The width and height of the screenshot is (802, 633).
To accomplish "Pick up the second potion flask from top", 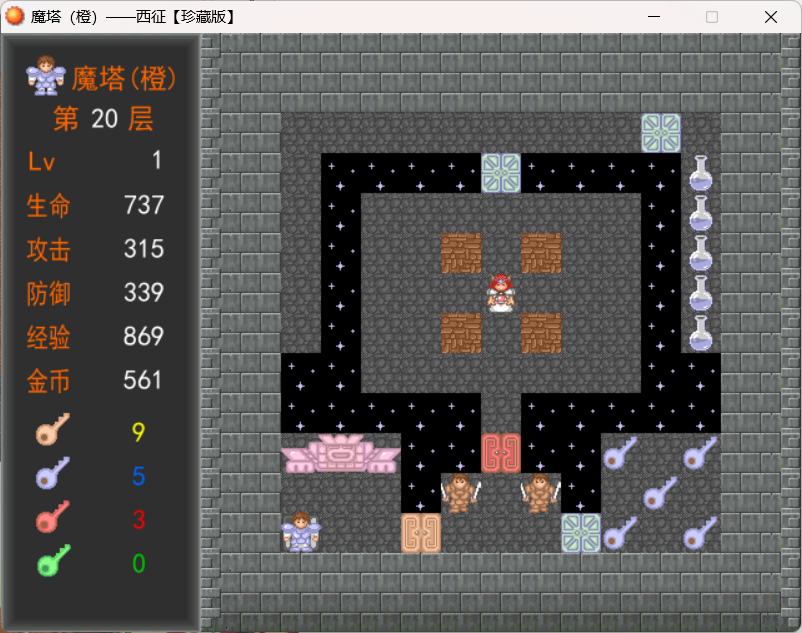I will pos(701,213).
